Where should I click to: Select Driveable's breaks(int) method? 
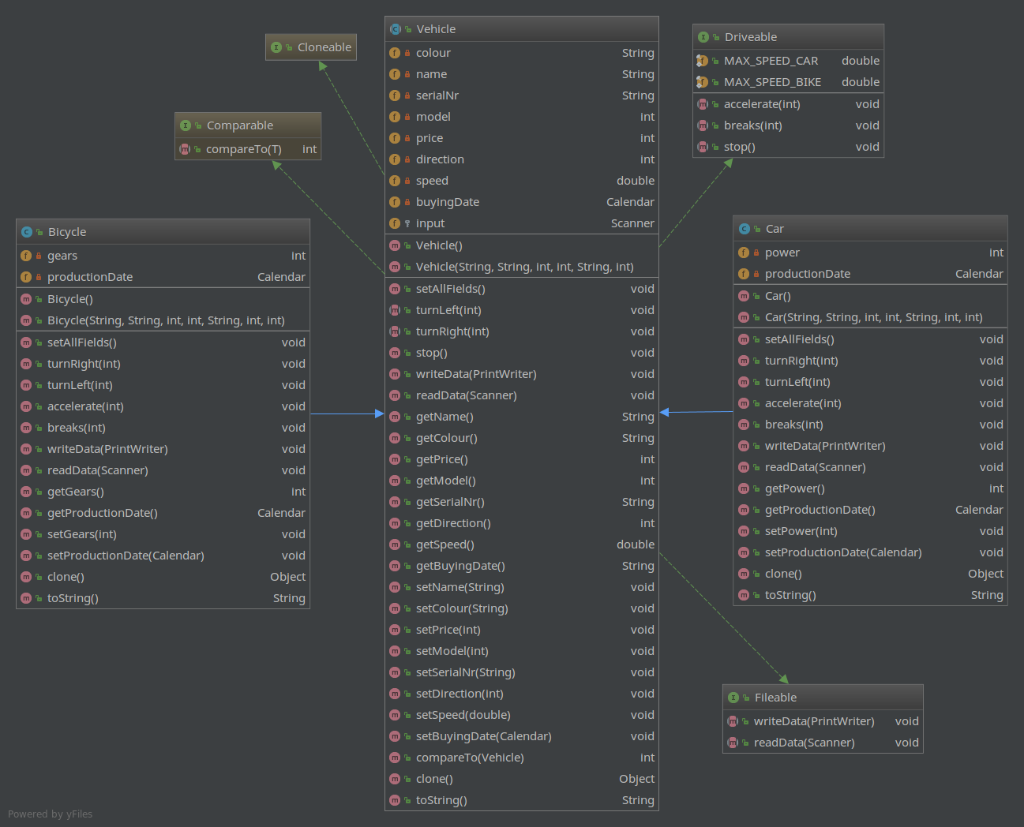[x=788, y=125]
